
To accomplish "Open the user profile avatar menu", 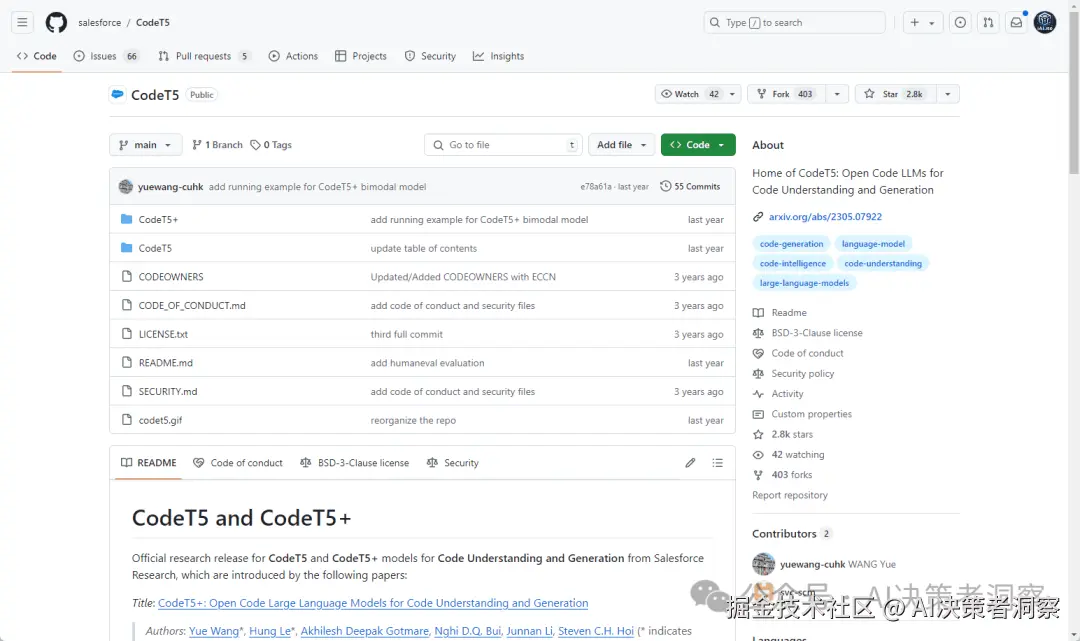I will point(1045,22).
